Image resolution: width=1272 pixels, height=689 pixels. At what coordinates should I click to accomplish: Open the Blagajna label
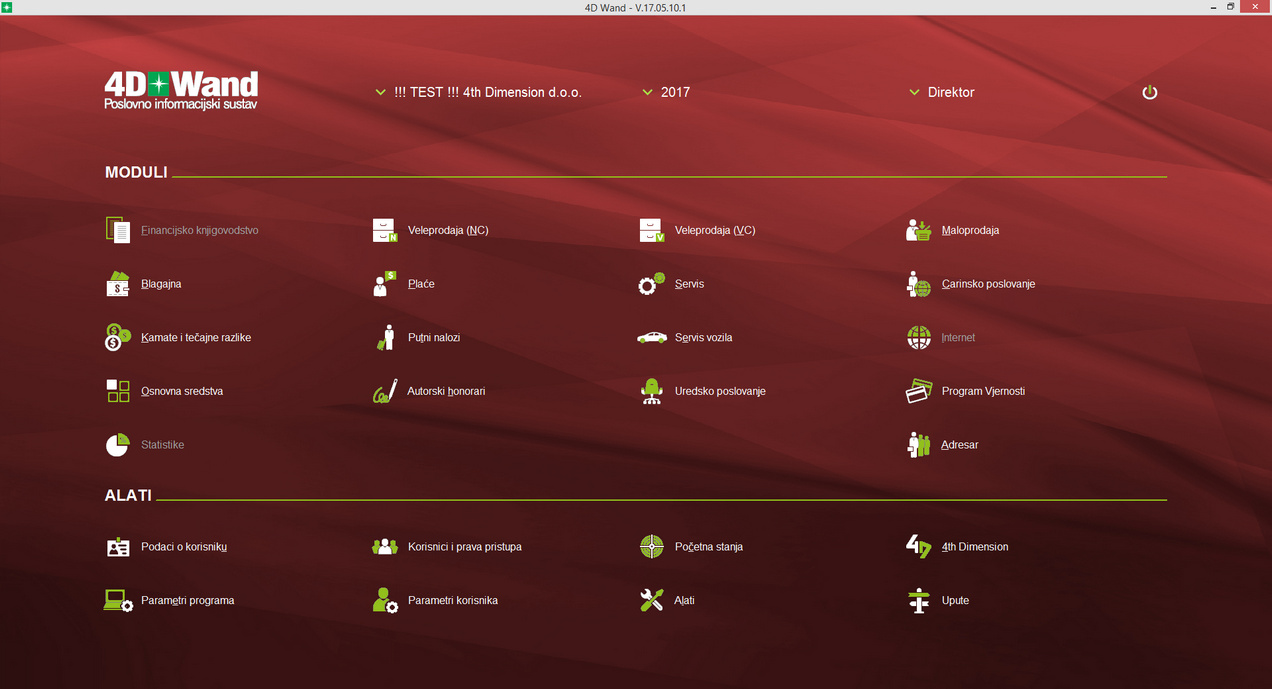[161, 284]
